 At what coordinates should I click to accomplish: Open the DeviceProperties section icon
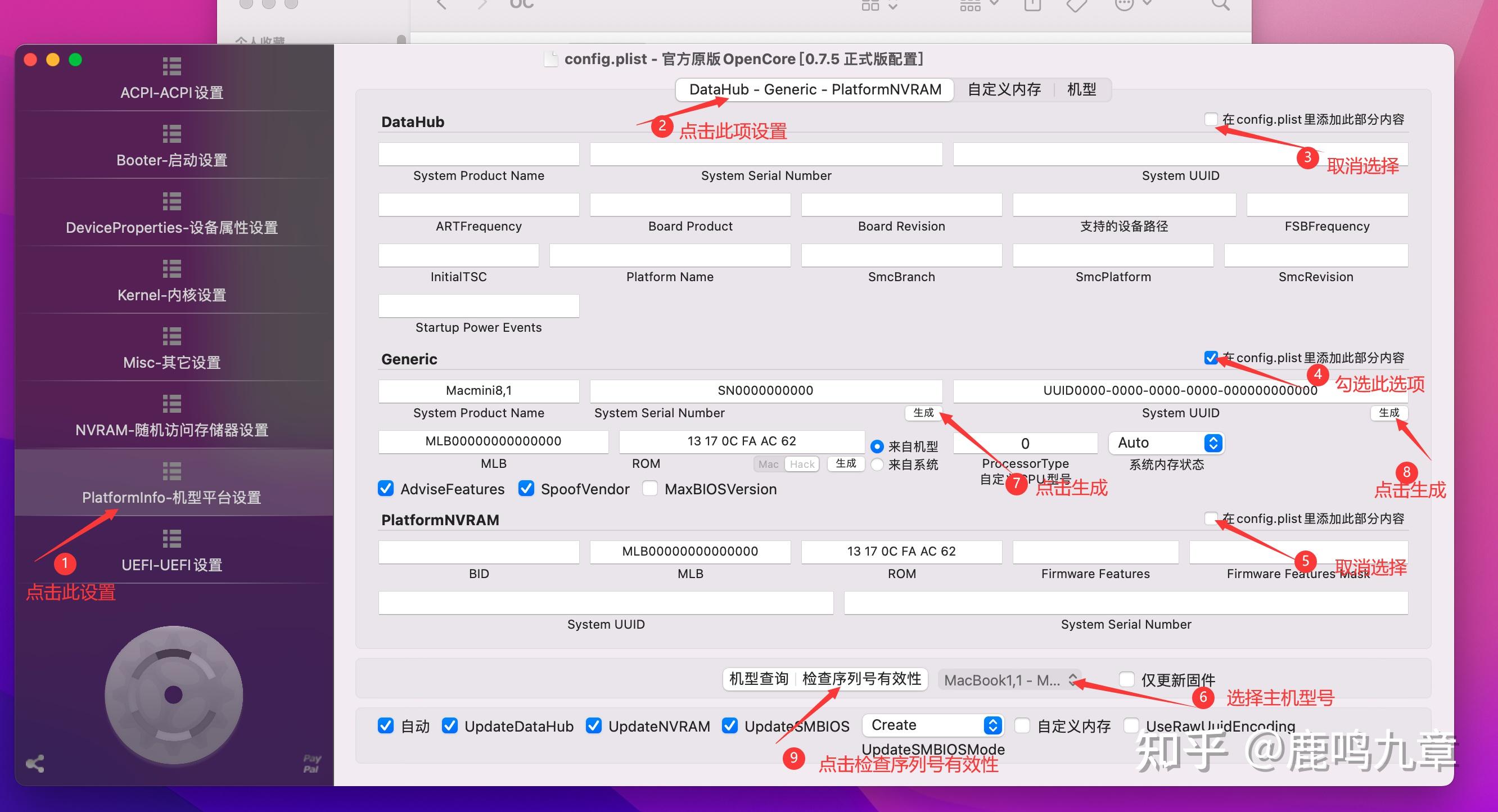pos(172,201)
